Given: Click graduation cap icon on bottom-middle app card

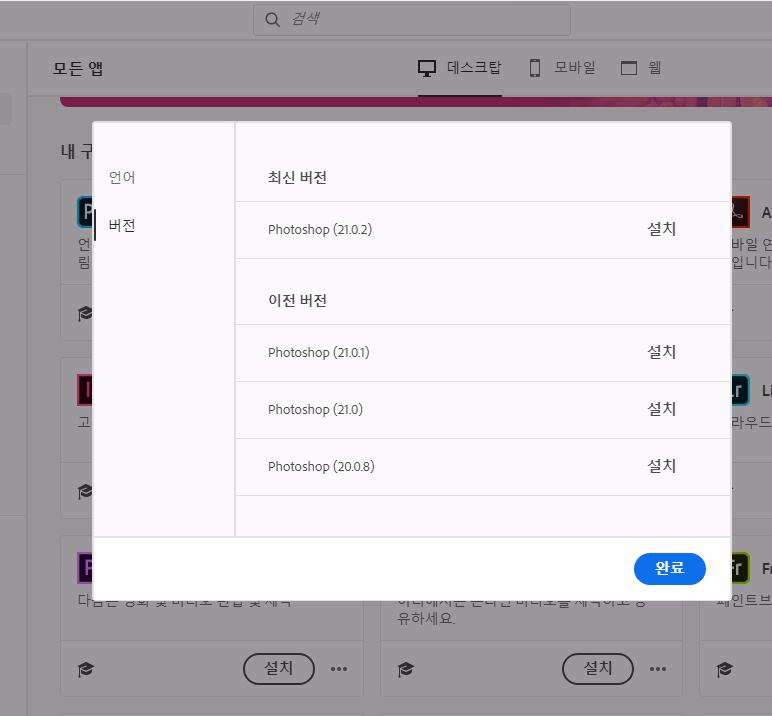Looking at the screenshot, I should 405,669.
